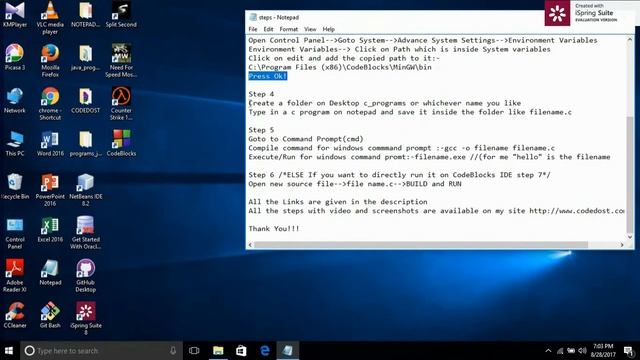This screenshot has height=360, width=640.
Task: Click the 'Step 4' line in Notepad
Action: 261,94
